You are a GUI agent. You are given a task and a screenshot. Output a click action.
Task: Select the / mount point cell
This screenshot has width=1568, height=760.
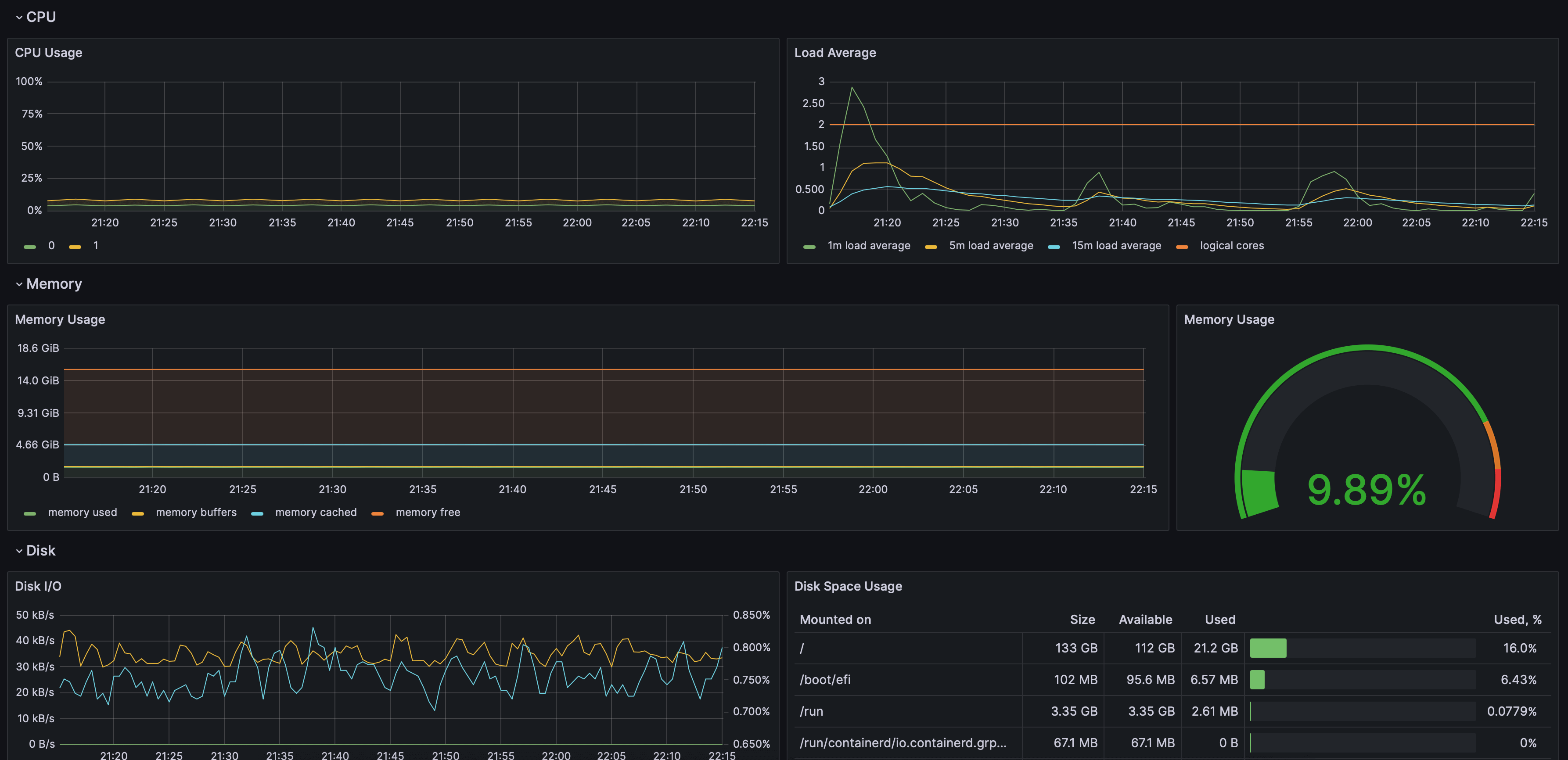(907, 648)
